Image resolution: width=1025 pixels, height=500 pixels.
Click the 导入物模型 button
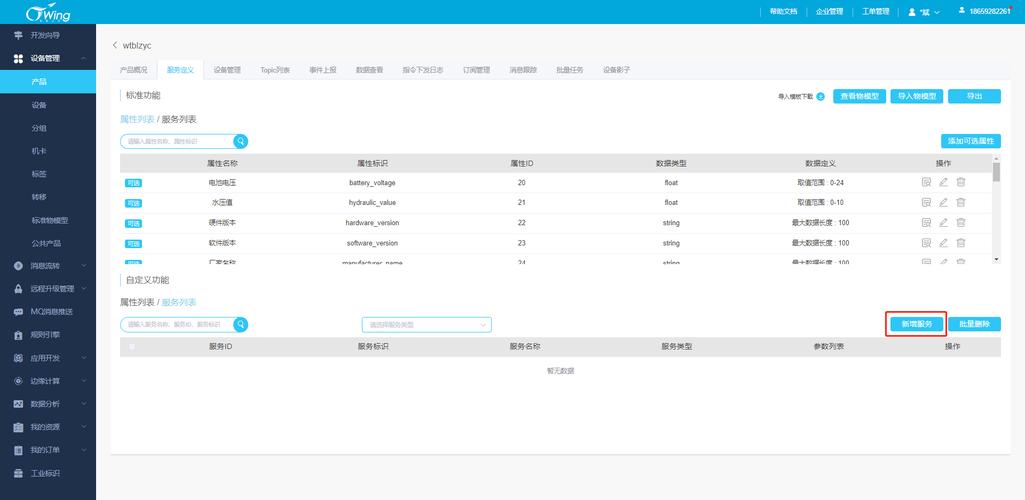(x=917, y=96)
